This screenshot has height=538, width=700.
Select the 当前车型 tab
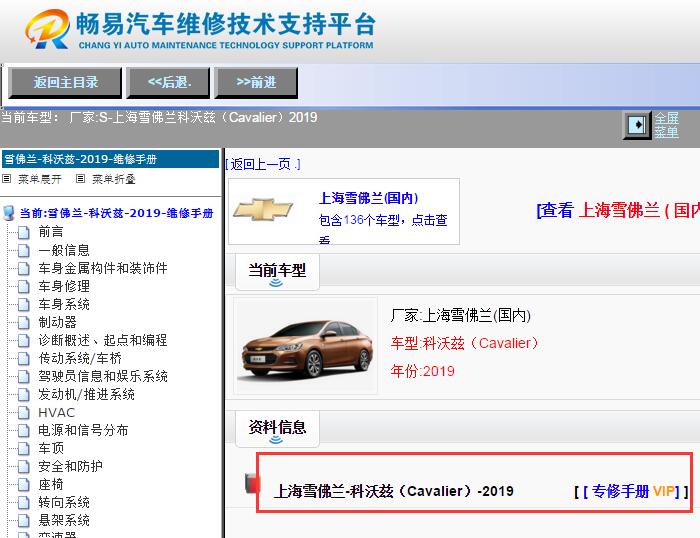point(277,271)
